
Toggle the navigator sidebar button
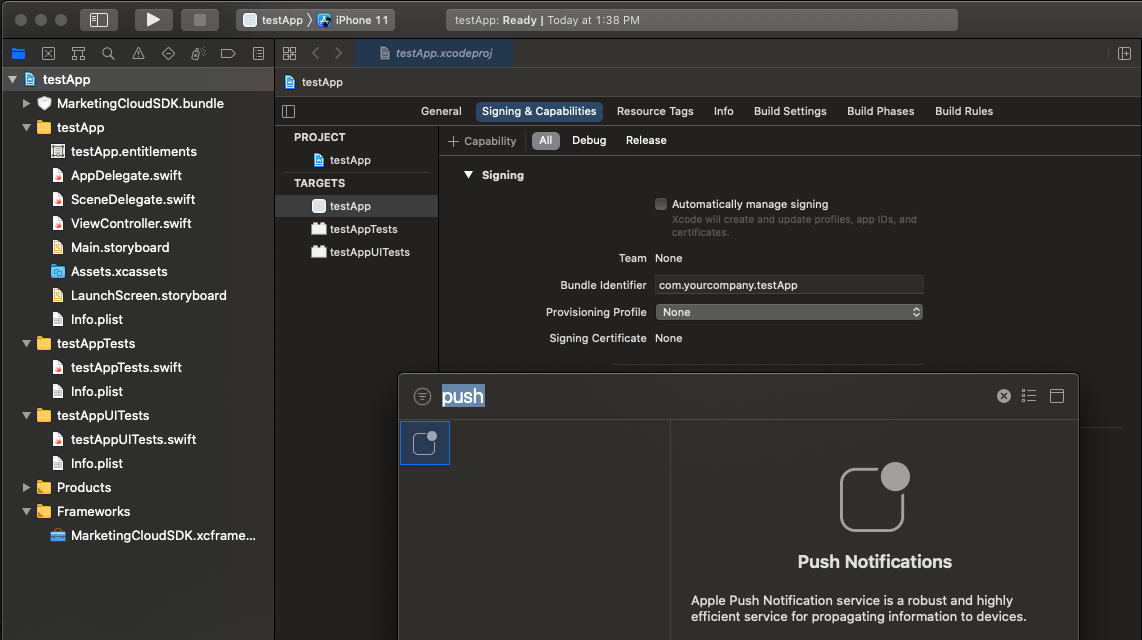[x=99, y=20]
